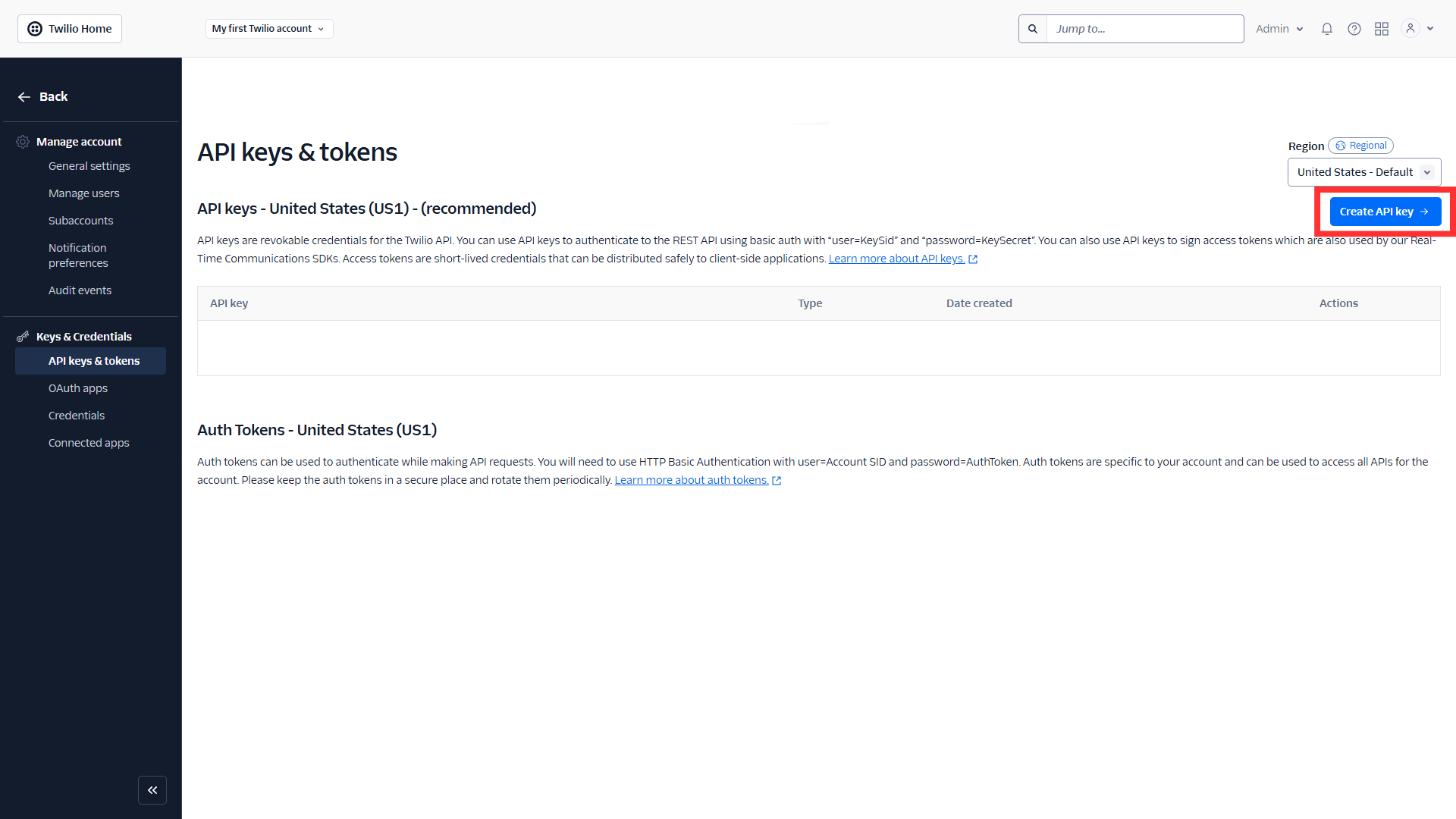This screenshot has width=1456, height=819.
Task: Click the user avatar icon
Action: click(x=1410, y=28)
